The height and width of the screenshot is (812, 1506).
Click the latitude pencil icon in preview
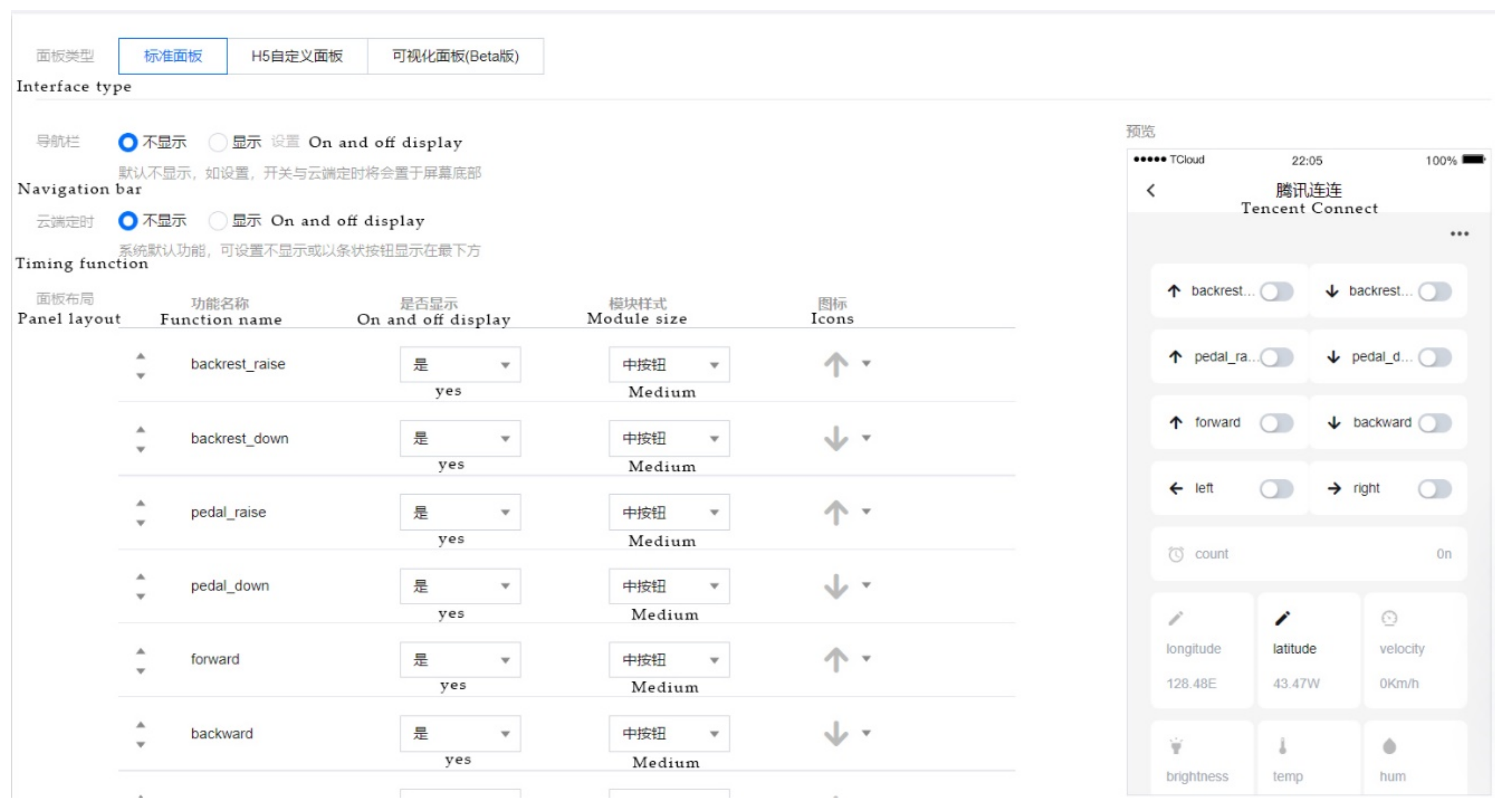1282,618
